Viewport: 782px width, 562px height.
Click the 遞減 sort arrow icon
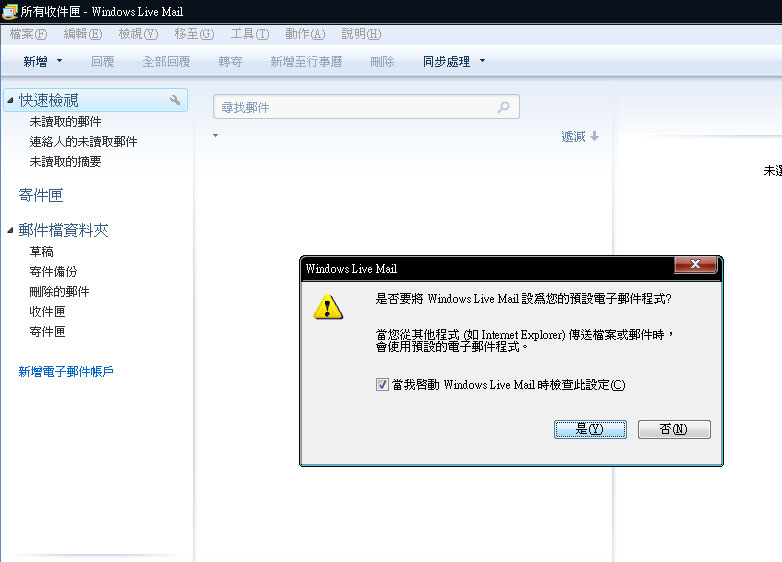(x=594, y=136)
